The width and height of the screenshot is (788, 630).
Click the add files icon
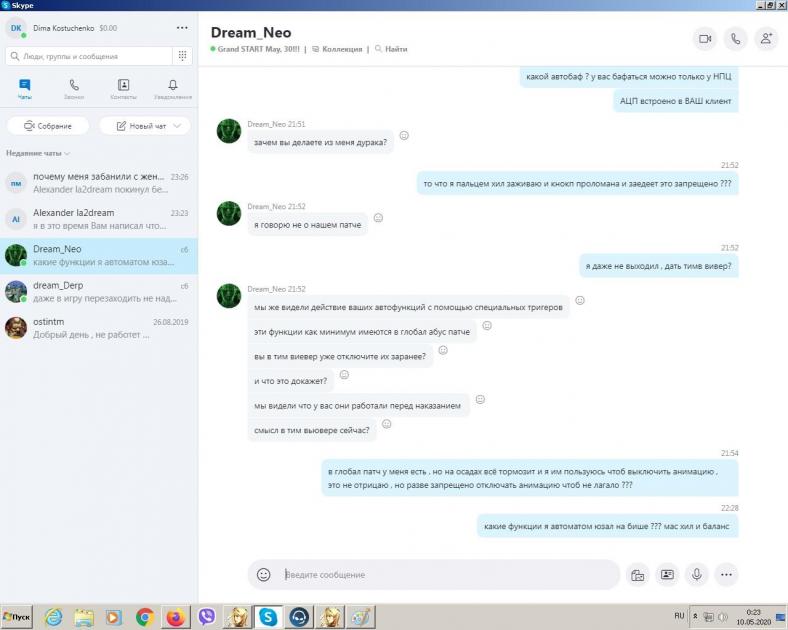(x=636, y=575)
